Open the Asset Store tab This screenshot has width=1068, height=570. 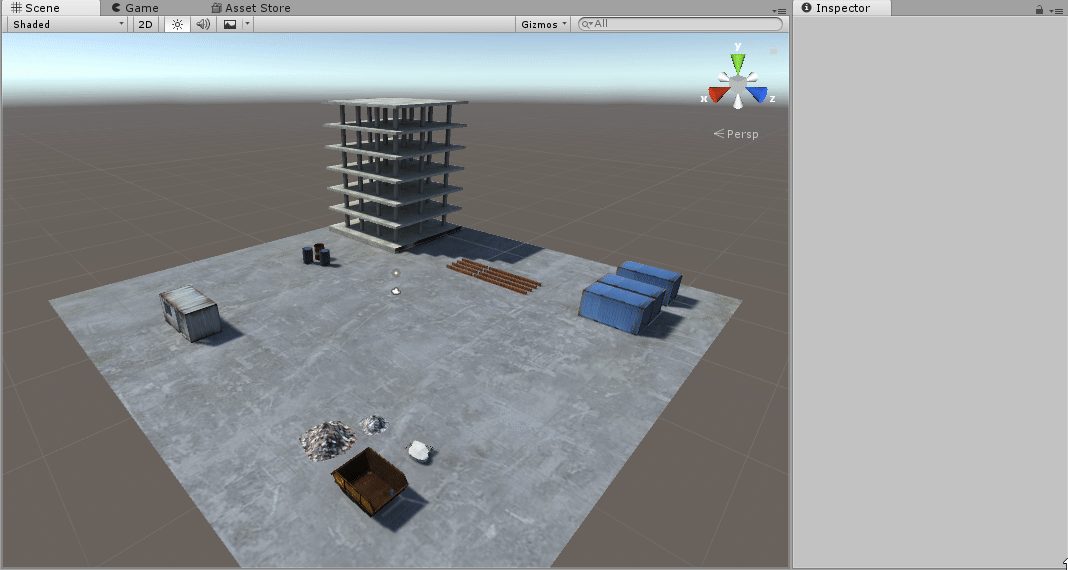251,8
